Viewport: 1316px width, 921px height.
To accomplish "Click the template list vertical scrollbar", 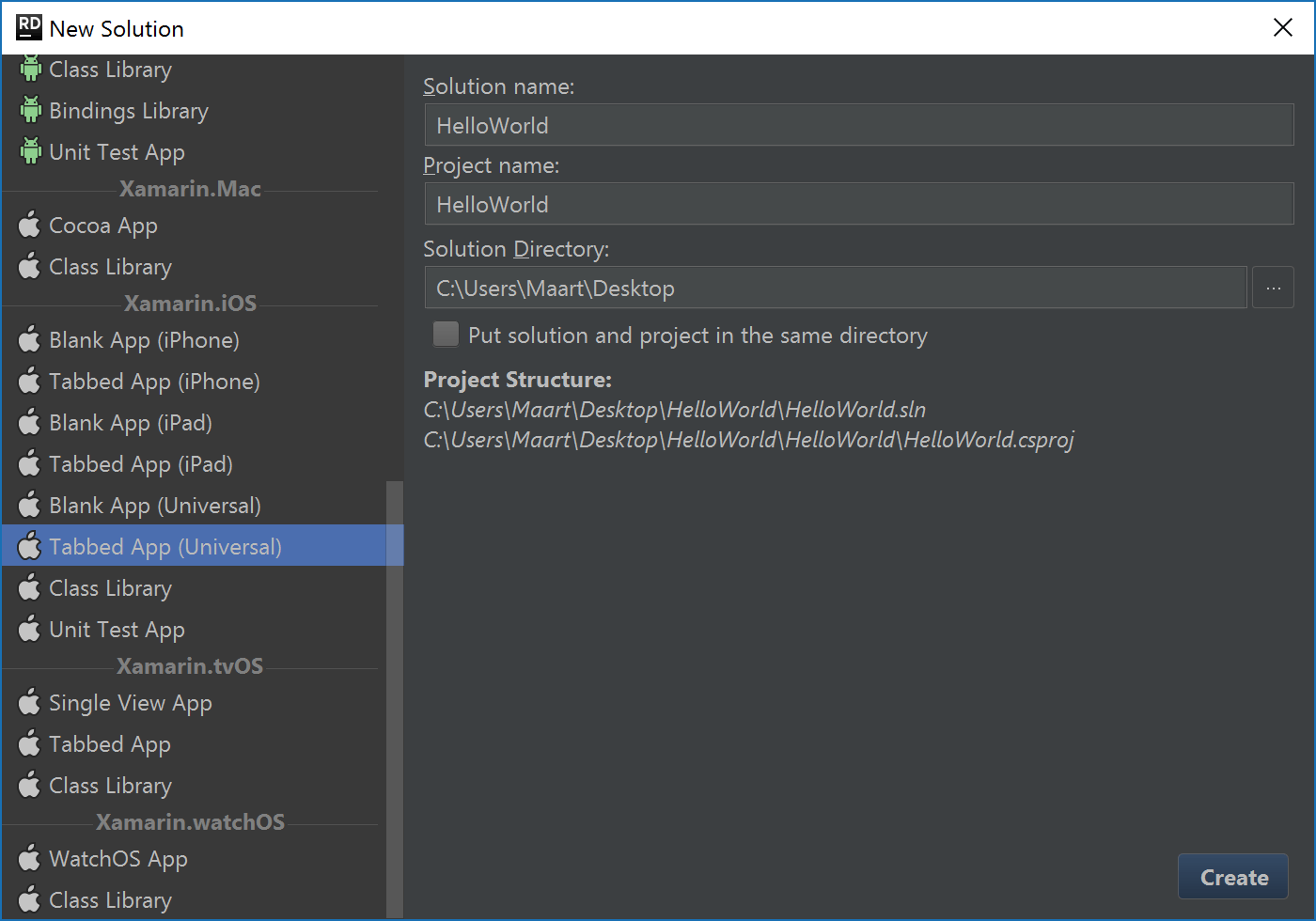I will 395,699.
